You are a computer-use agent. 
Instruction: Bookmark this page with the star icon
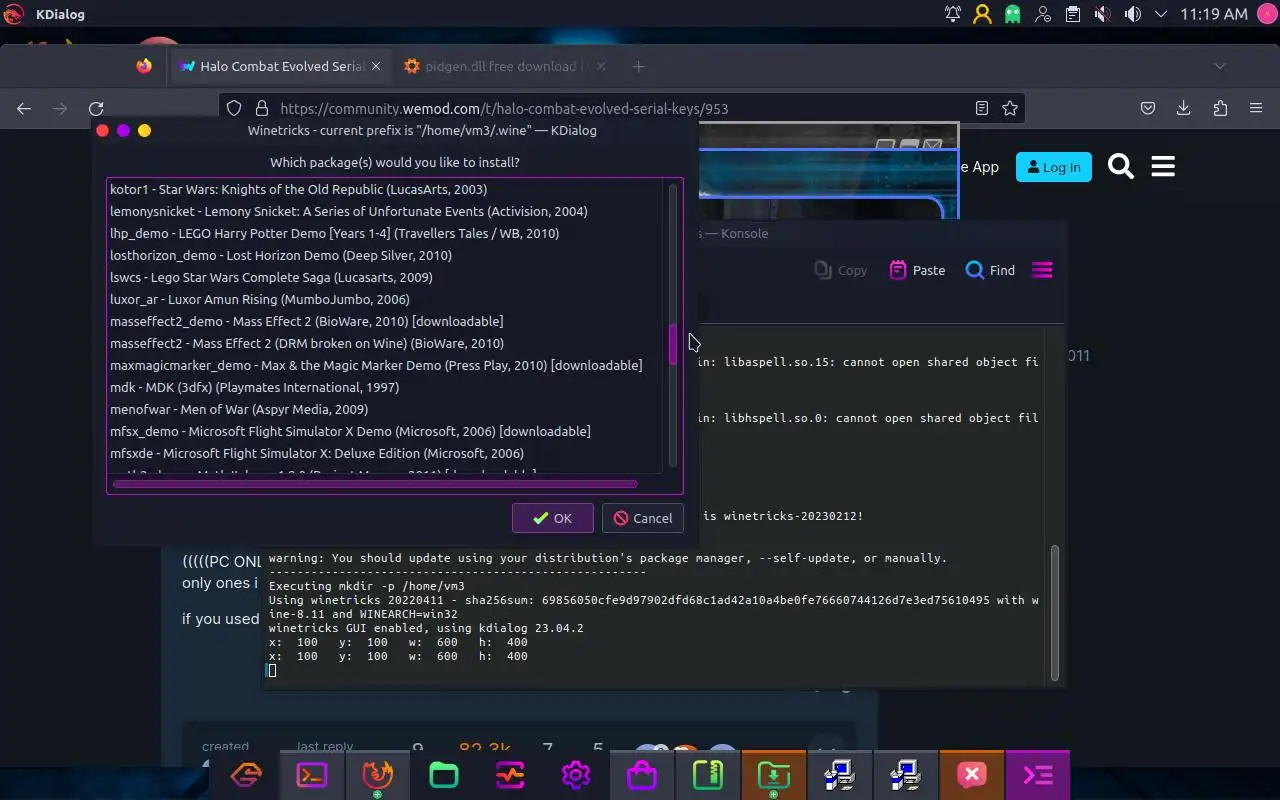click(1010, 108)
